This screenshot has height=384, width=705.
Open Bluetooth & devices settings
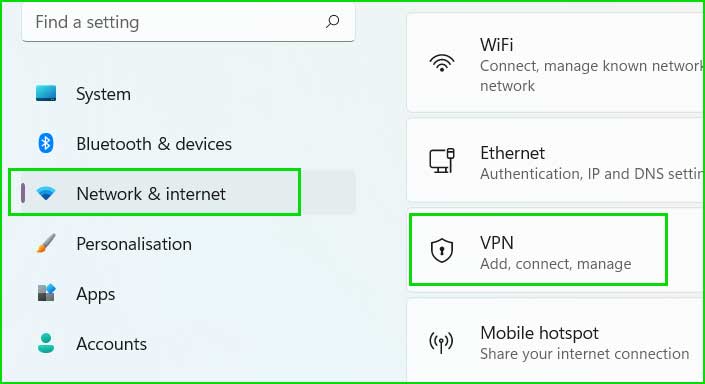154,144
